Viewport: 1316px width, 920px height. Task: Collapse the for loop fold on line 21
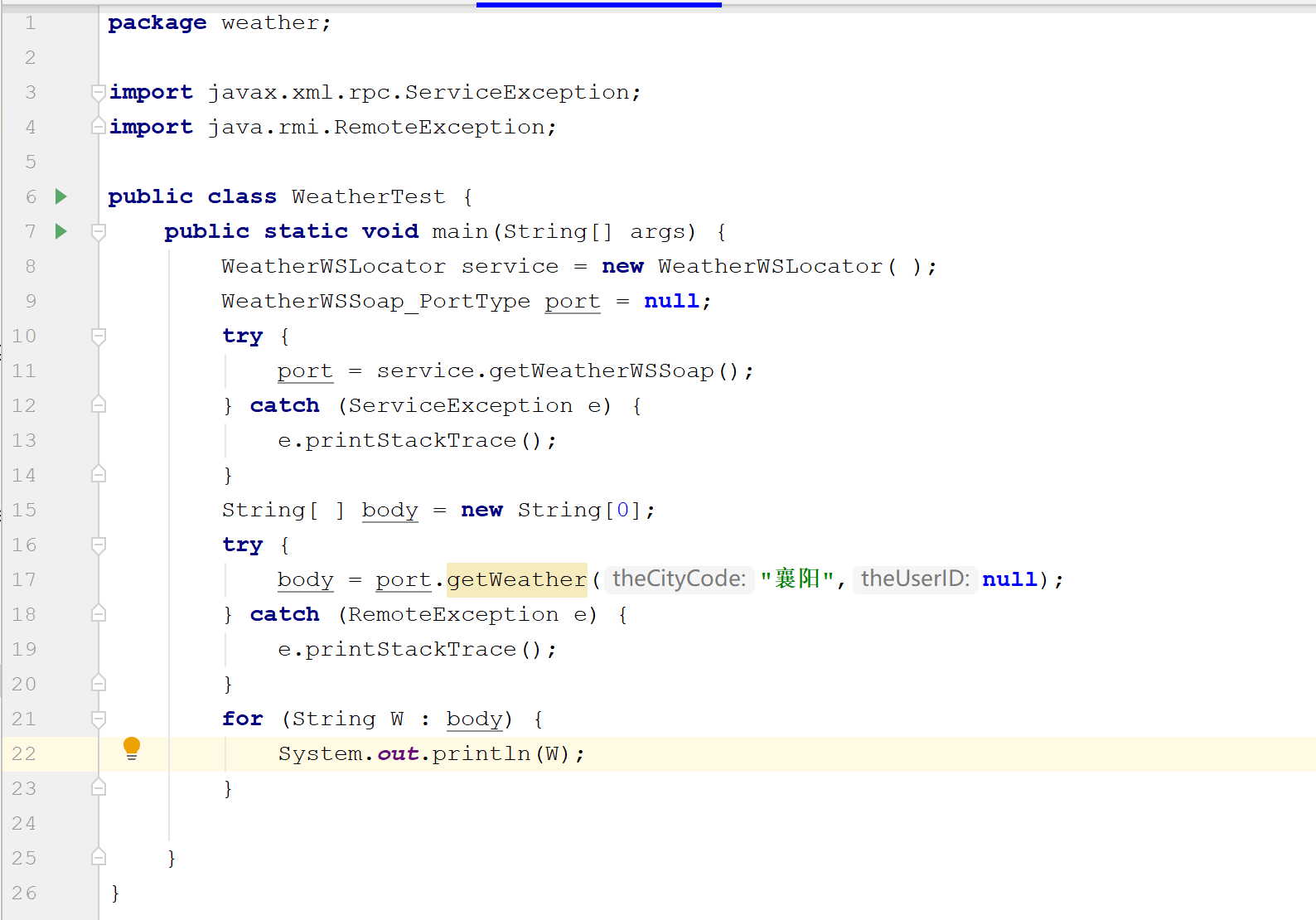pyautogui.click(x=99, y=719)
